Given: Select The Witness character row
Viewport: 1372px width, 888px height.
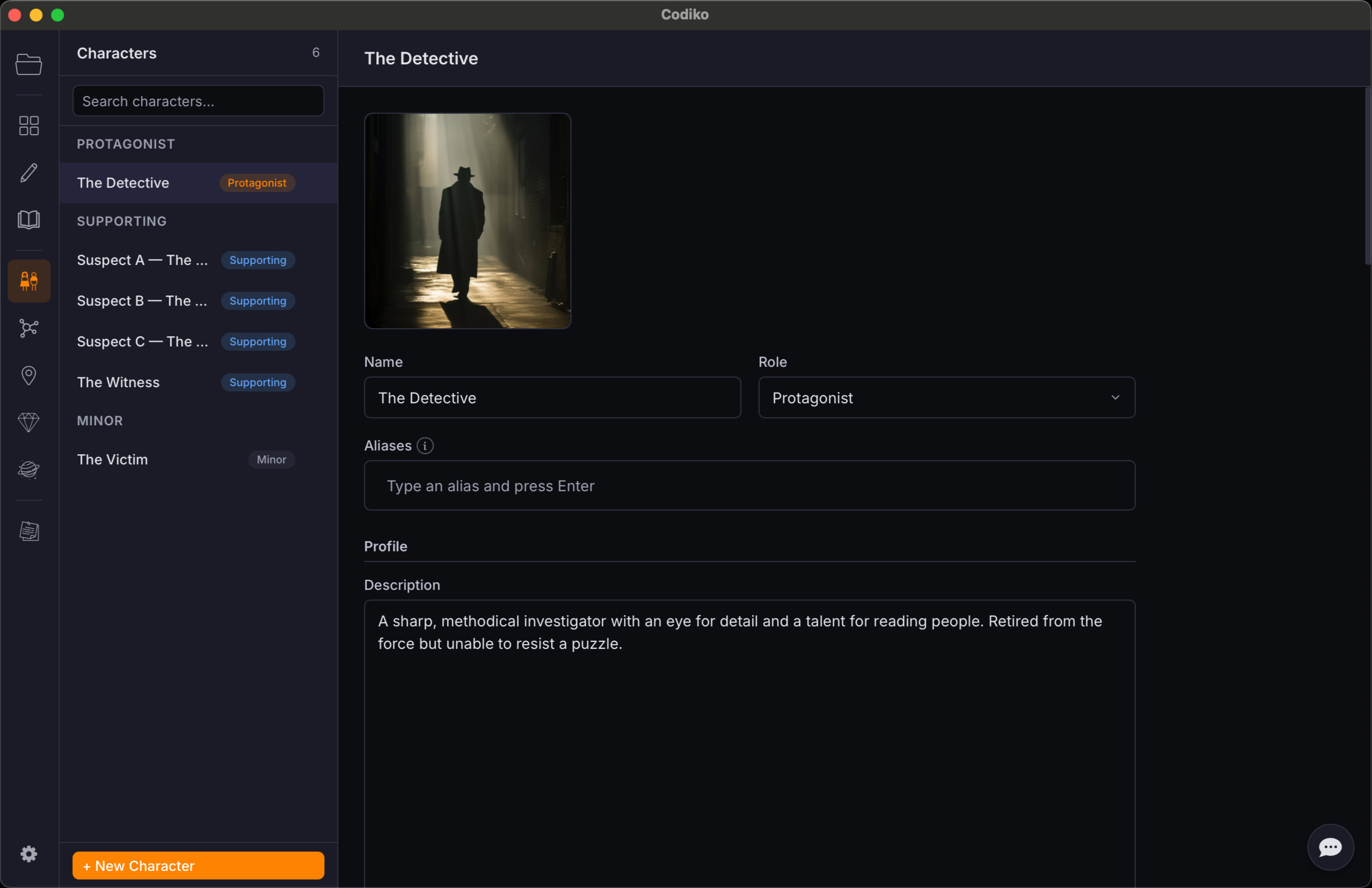Looking at the screenshot, I should tap(198, 382).
